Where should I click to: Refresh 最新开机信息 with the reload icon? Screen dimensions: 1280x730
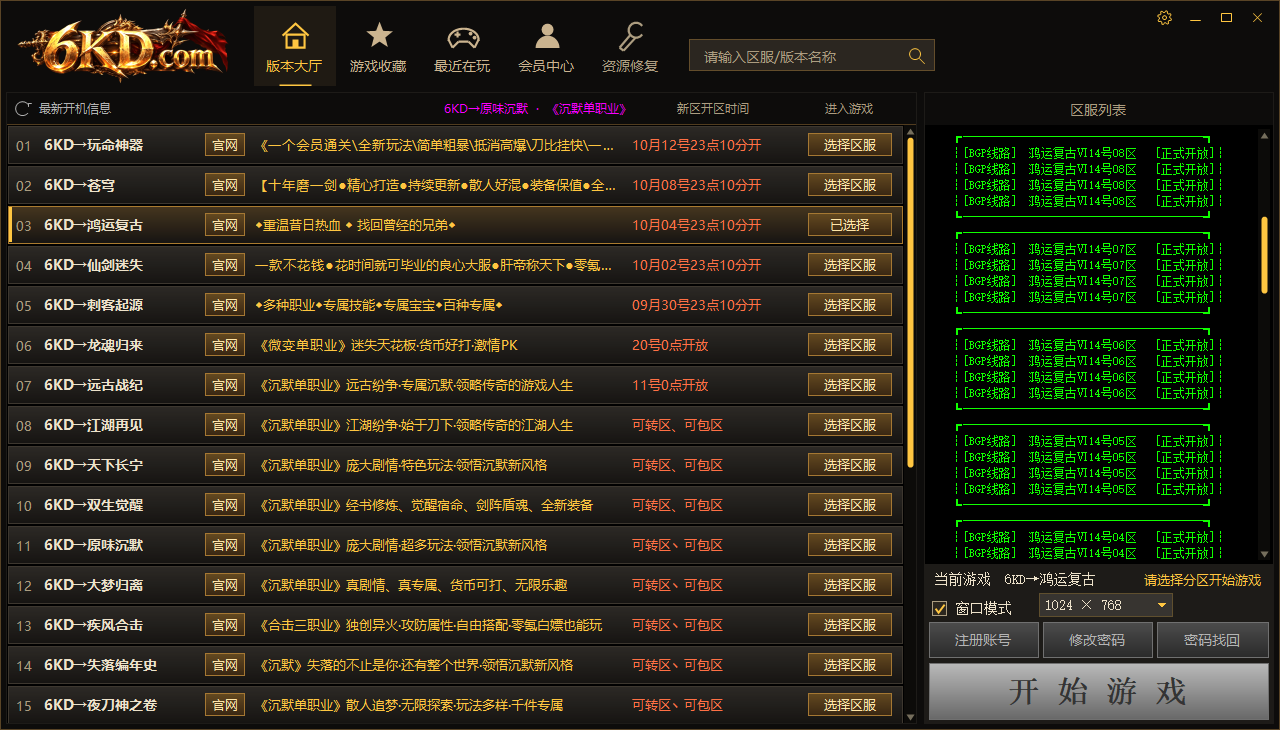[x=23, y=108]
